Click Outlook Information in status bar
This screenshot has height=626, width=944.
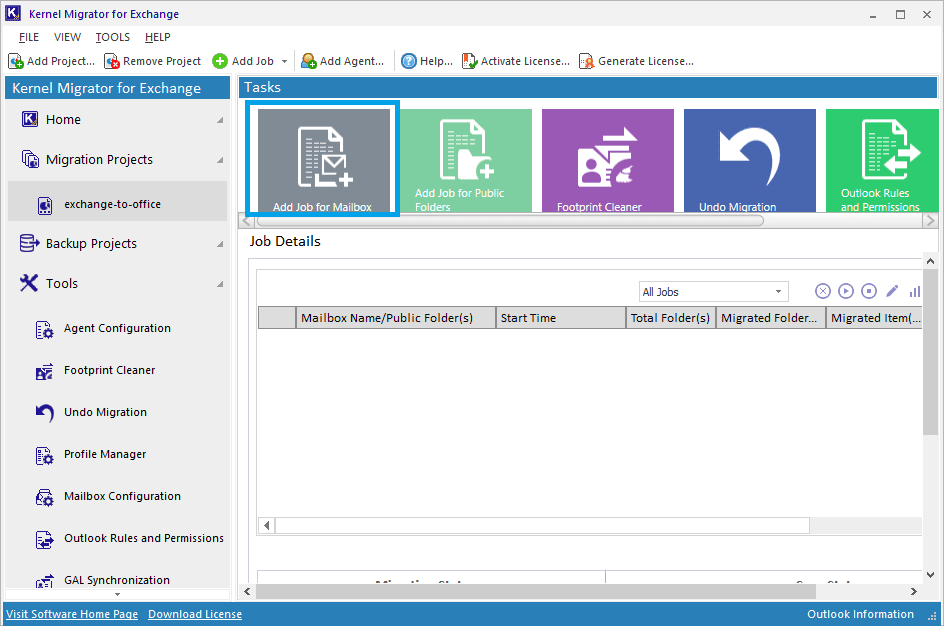click(860, 614)
